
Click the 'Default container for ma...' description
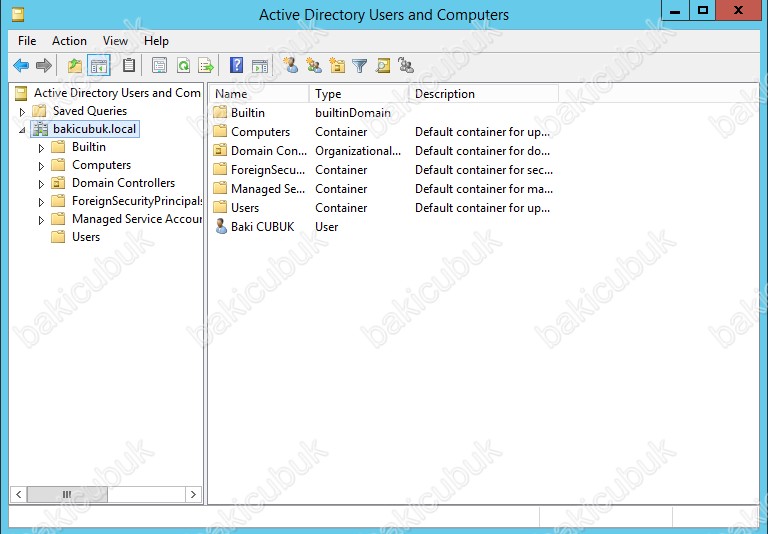pyautogui.click(x=483, y=189)
